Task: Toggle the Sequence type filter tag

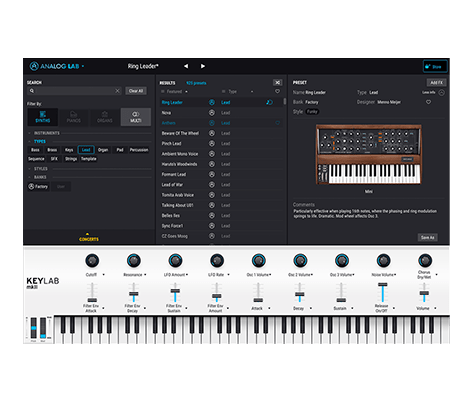Action: pos(36,159)
